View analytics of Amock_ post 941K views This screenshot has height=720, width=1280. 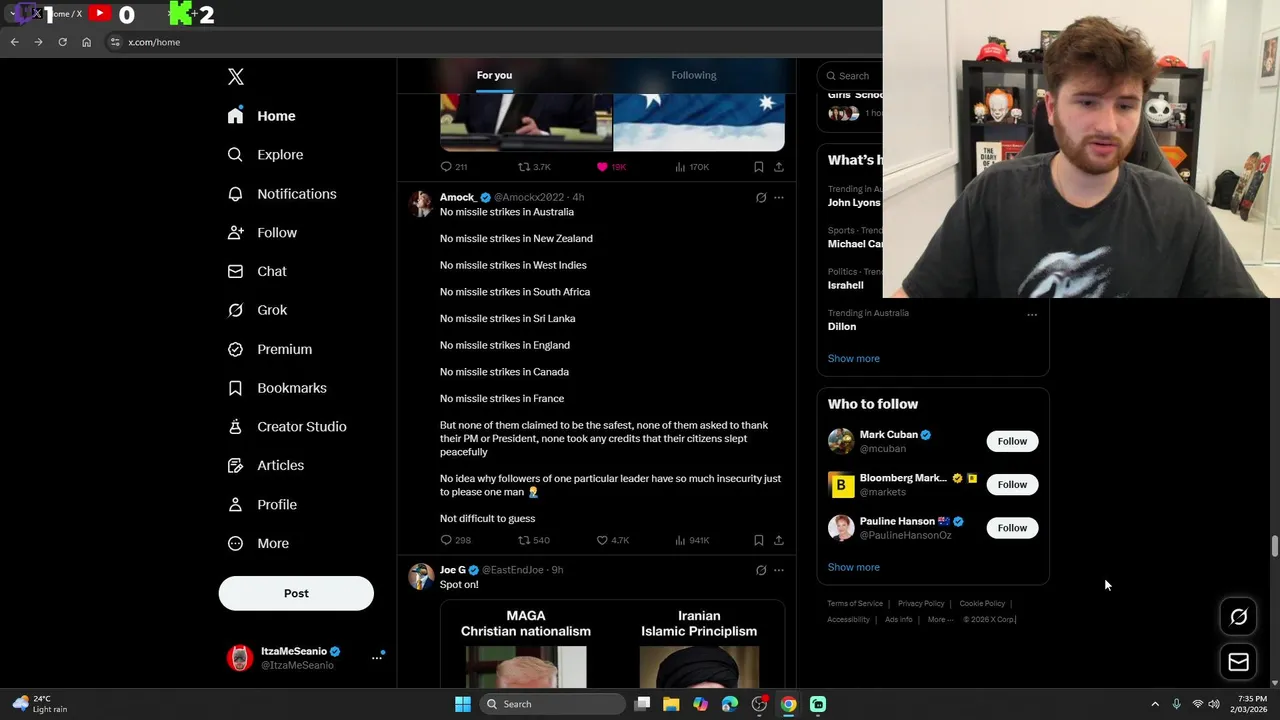692,540
